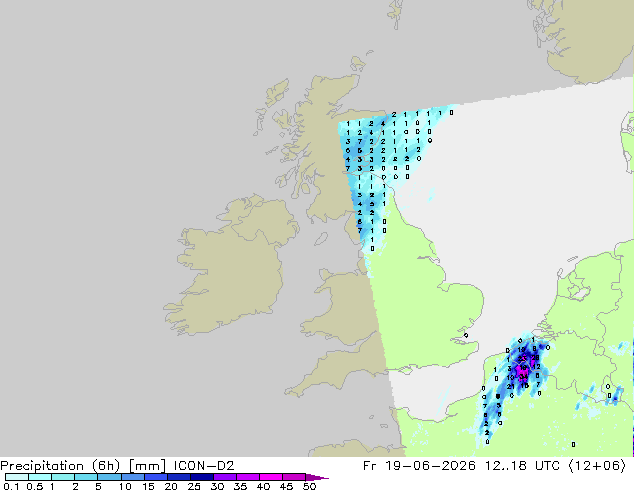Select the legend swatch between 25 and 30

pyautogui.click(x=201, y=477)
